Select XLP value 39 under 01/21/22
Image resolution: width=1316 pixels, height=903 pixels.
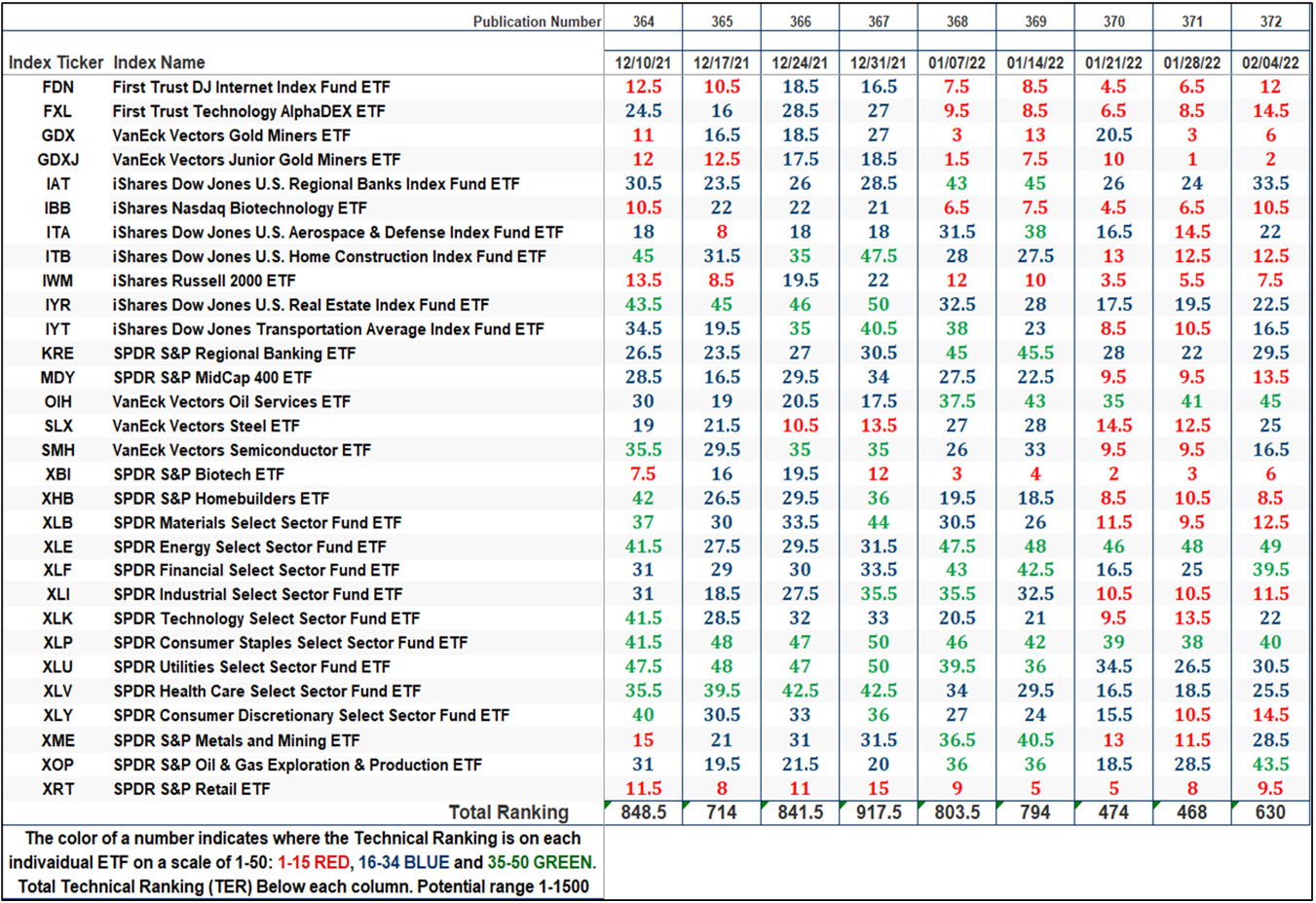coord(1113,643)
